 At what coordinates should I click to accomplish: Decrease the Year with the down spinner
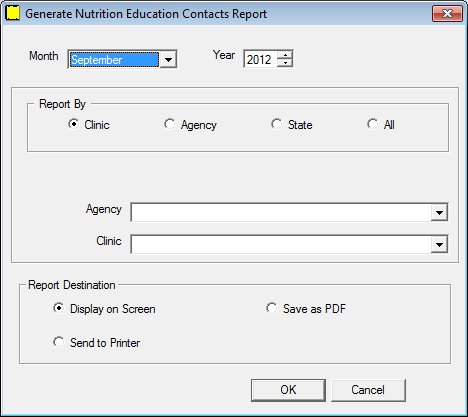(x=285, y=63)
